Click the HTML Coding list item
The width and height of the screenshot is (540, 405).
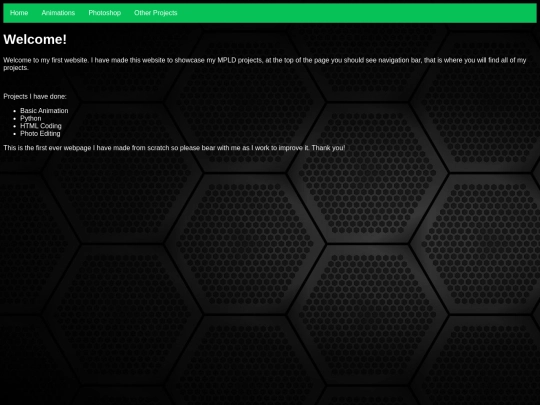[x=41, y=126]
